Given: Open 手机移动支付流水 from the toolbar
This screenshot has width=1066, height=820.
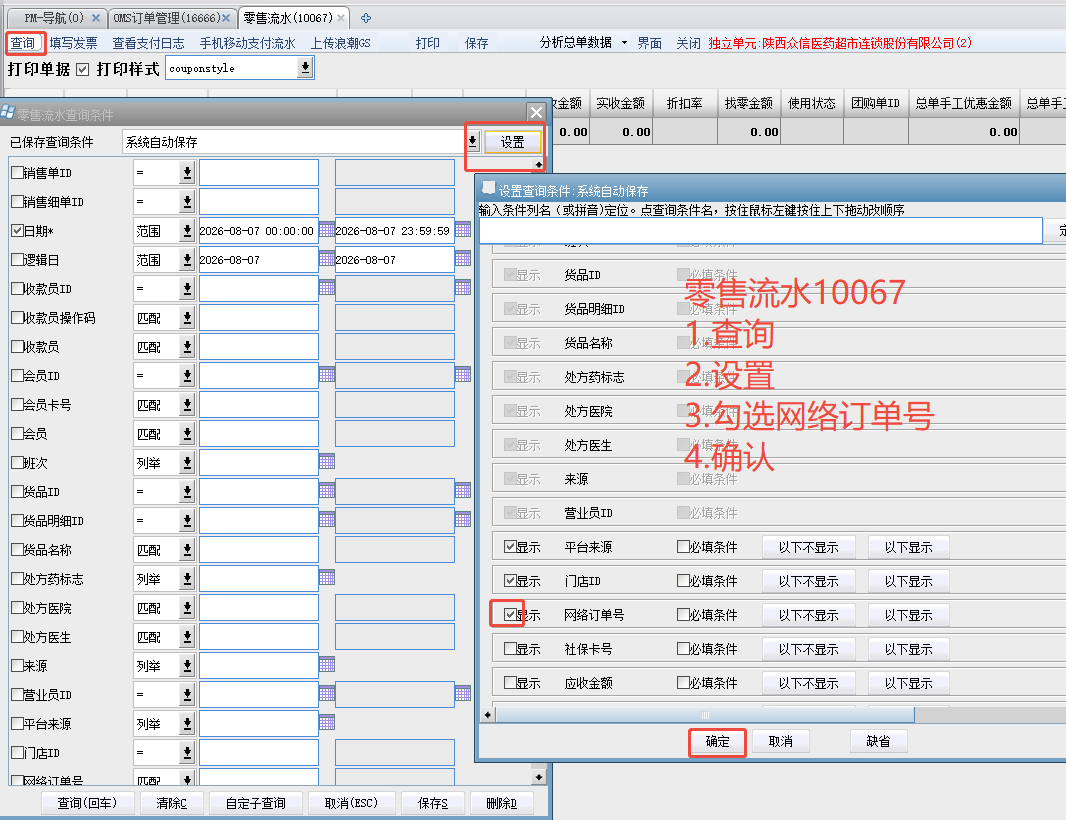Looking at the screenshot, I should (247, 43).
